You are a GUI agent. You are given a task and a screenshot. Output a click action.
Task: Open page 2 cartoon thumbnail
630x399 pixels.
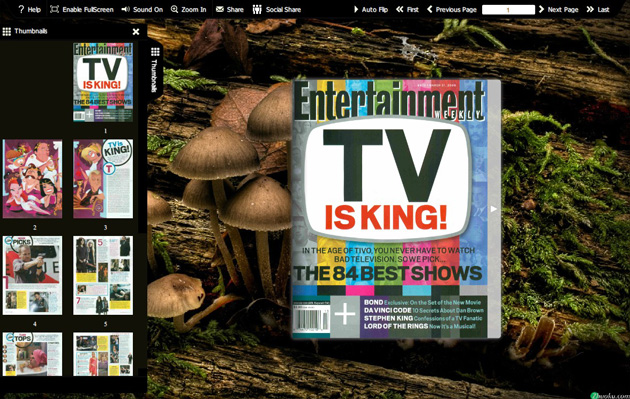(33, 179)
